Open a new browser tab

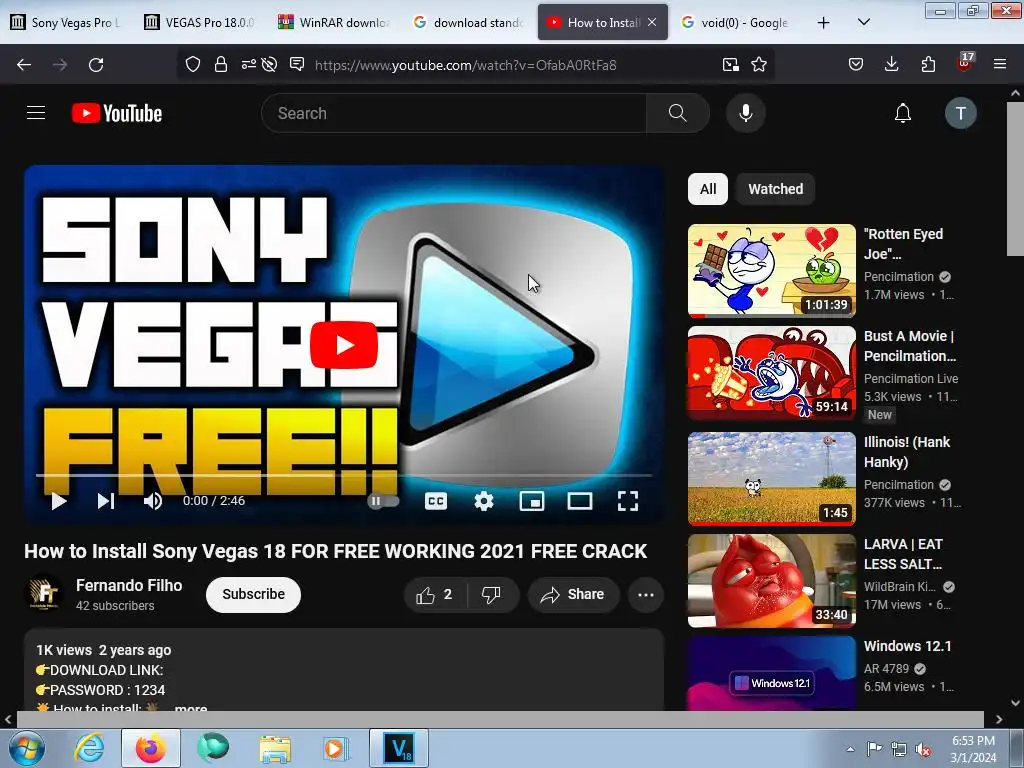point(824,22)
